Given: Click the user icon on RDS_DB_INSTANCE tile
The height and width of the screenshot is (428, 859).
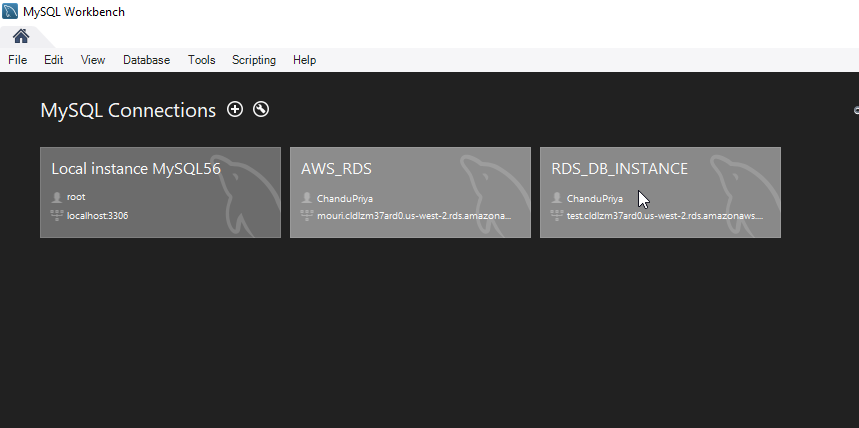Looking at the screenshot, I should [x=557, y=198].
